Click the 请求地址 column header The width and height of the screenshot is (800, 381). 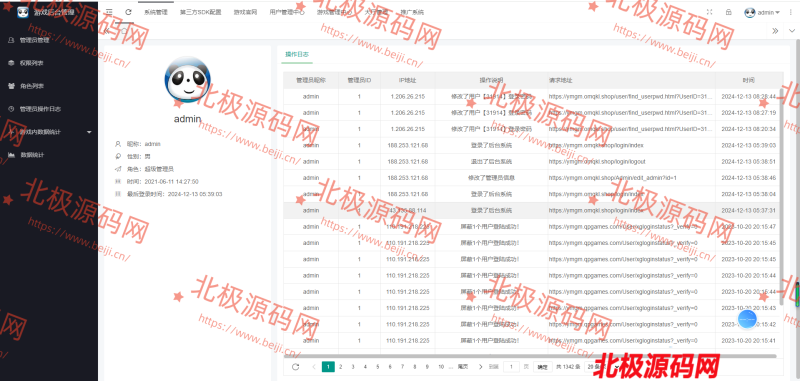pyautogui.click(x=632, y=80)
